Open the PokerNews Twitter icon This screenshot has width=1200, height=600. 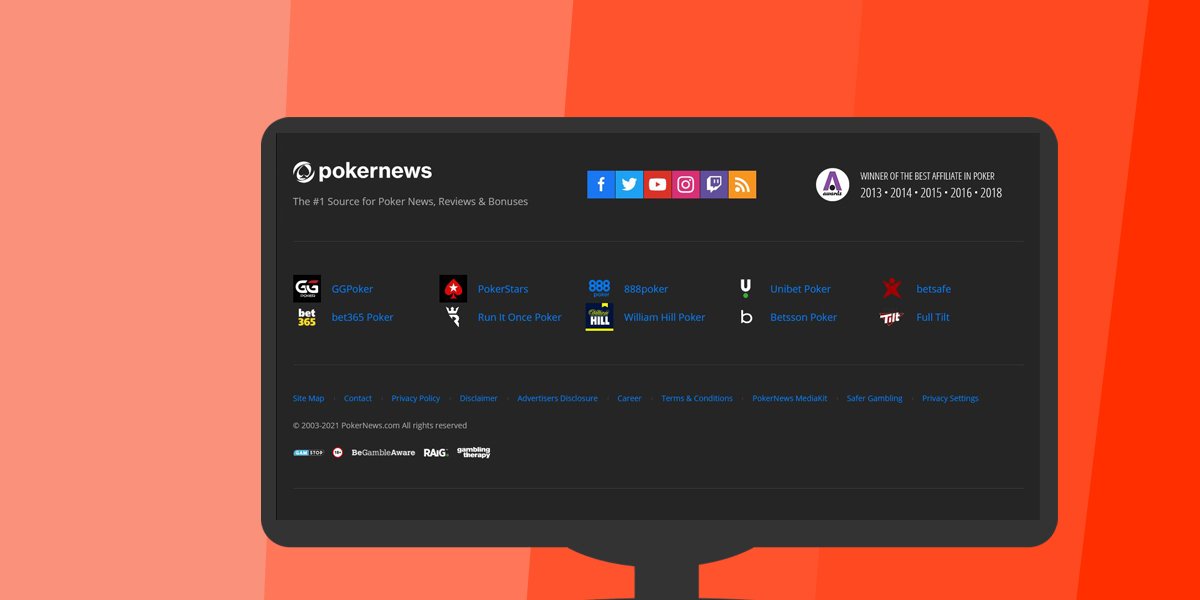point(629,184)
